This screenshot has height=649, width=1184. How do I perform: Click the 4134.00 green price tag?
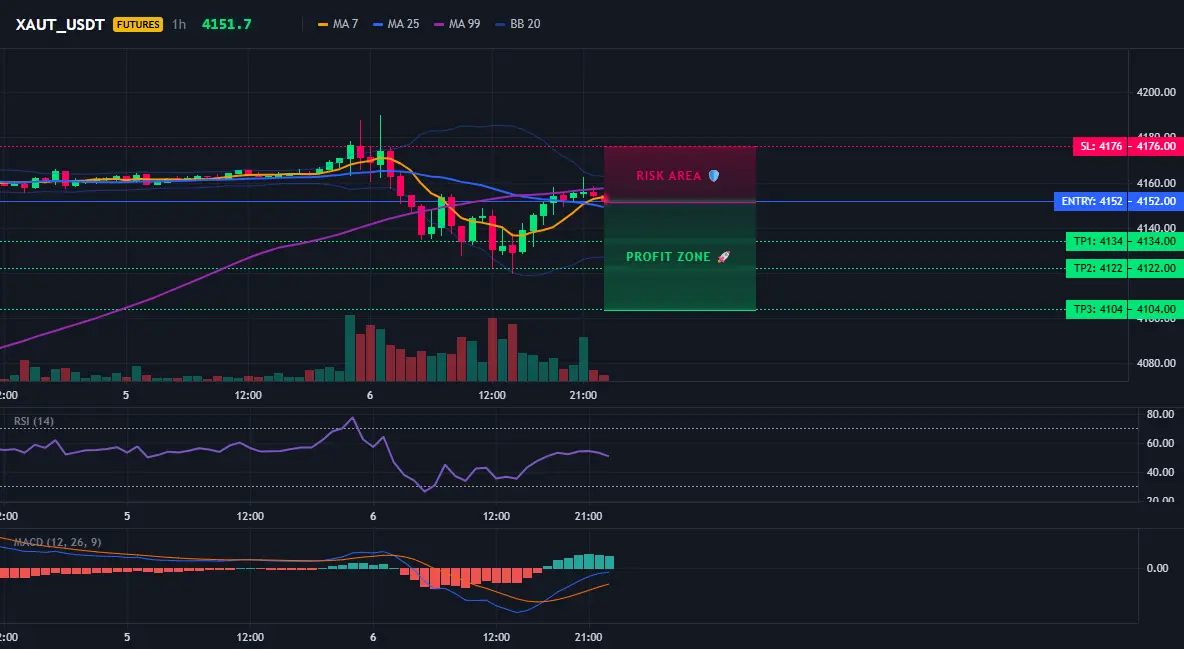point(1156,242)
